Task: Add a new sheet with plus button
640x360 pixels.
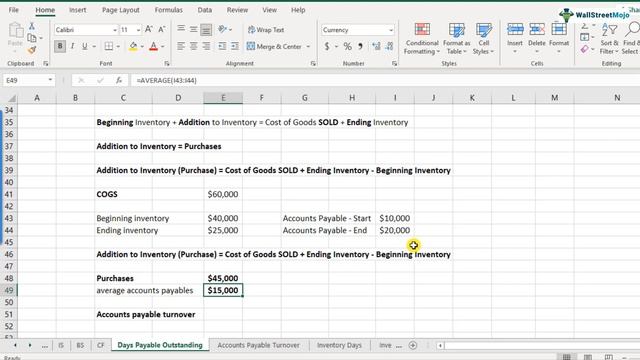Action: click(x=413, y=345)
